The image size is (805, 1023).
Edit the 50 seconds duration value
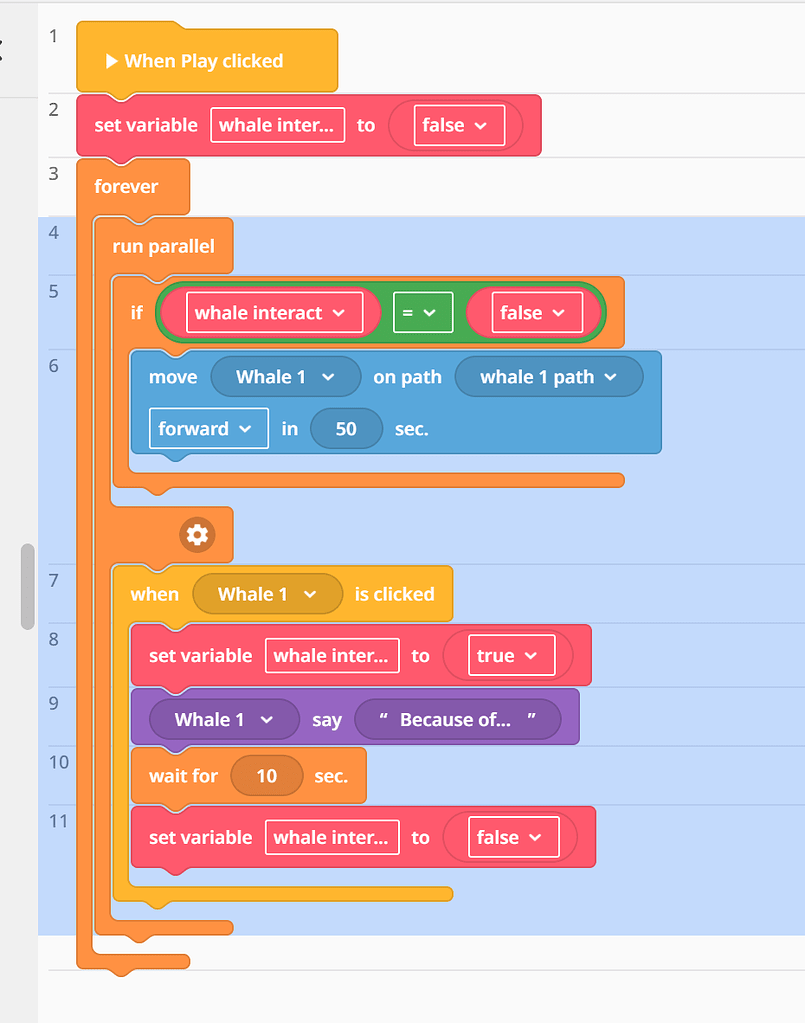346,428
